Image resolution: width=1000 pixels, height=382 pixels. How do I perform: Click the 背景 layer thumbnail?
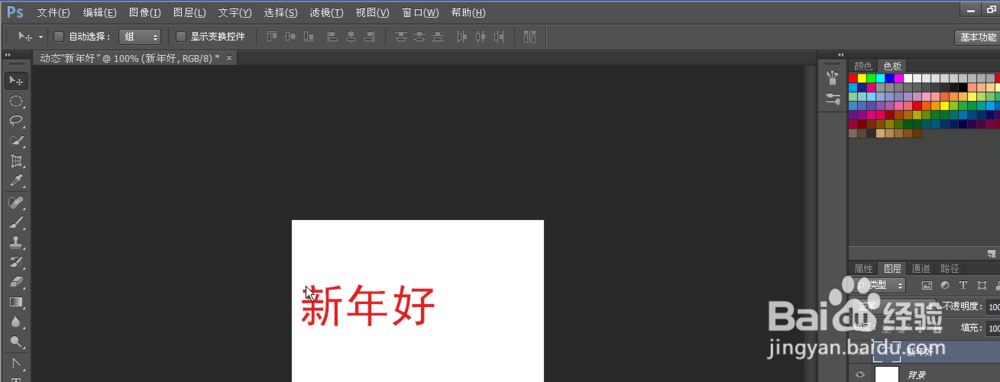886,375
